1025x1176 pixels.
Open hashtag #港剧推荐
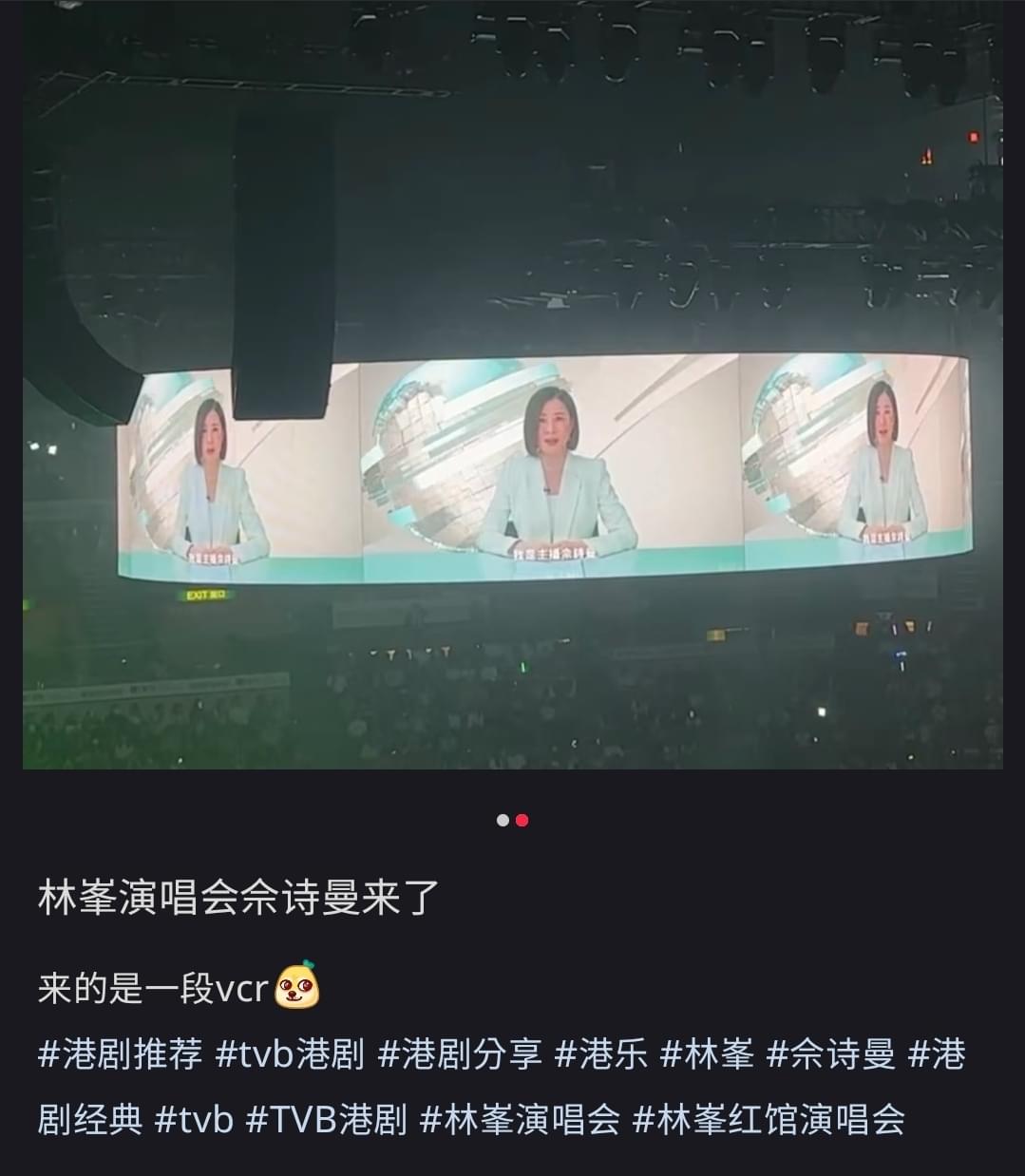pyautogui.click(x=121, y=1053)
